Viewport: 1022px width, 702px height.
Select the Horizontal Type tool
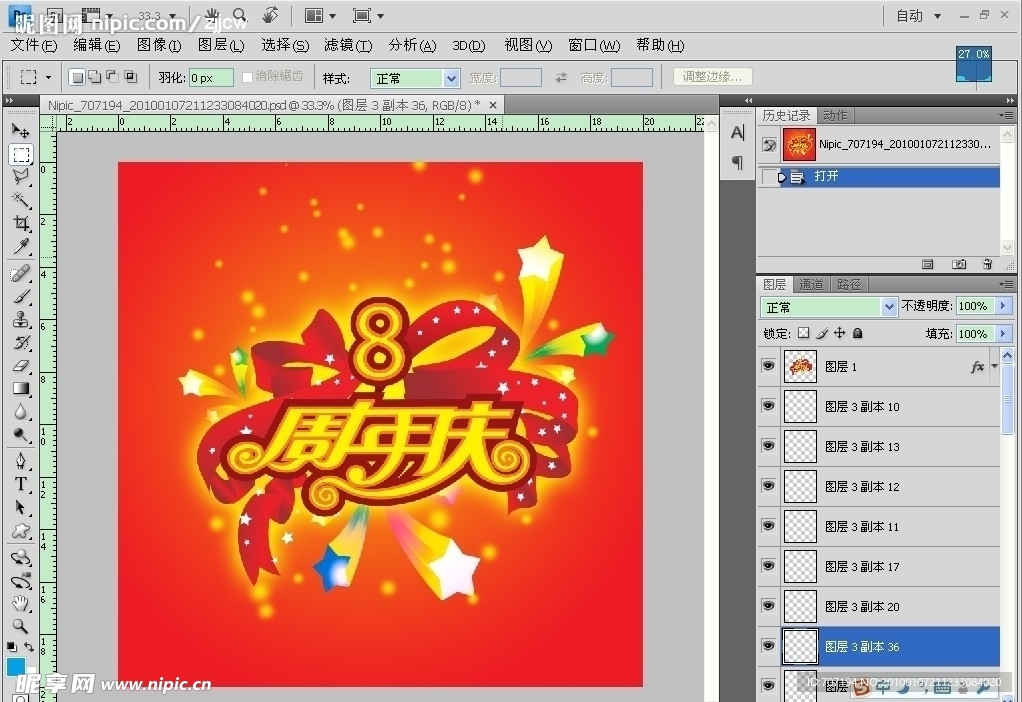click(x=21, y=484)
